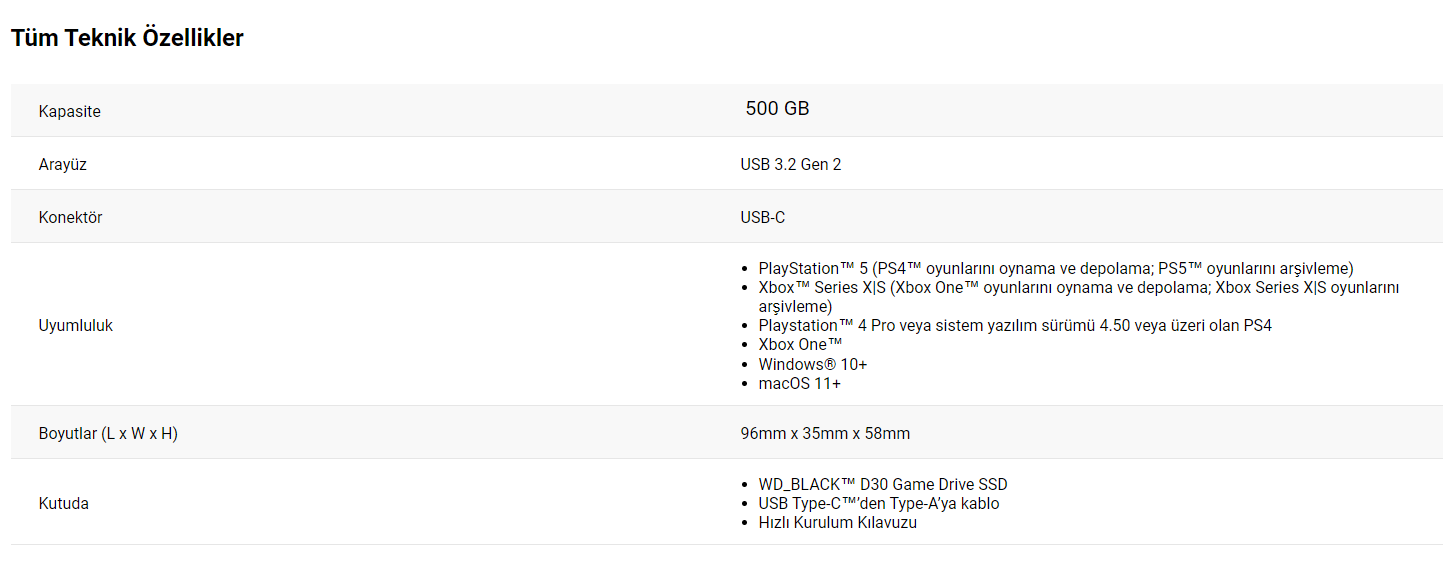This screenshot has width=1451, height=573.
Task: Select the Konektör label
Action: 71,217
